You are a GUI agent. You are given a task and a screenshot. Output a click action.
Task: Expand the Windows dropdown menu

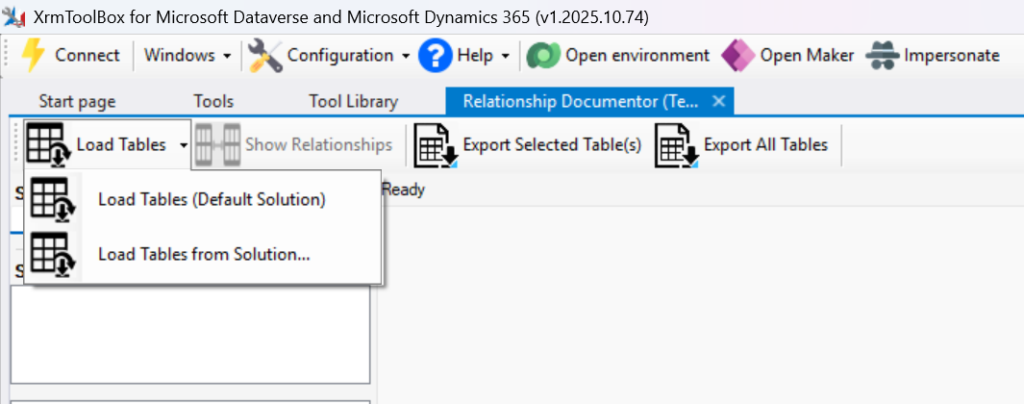[187, 55]
